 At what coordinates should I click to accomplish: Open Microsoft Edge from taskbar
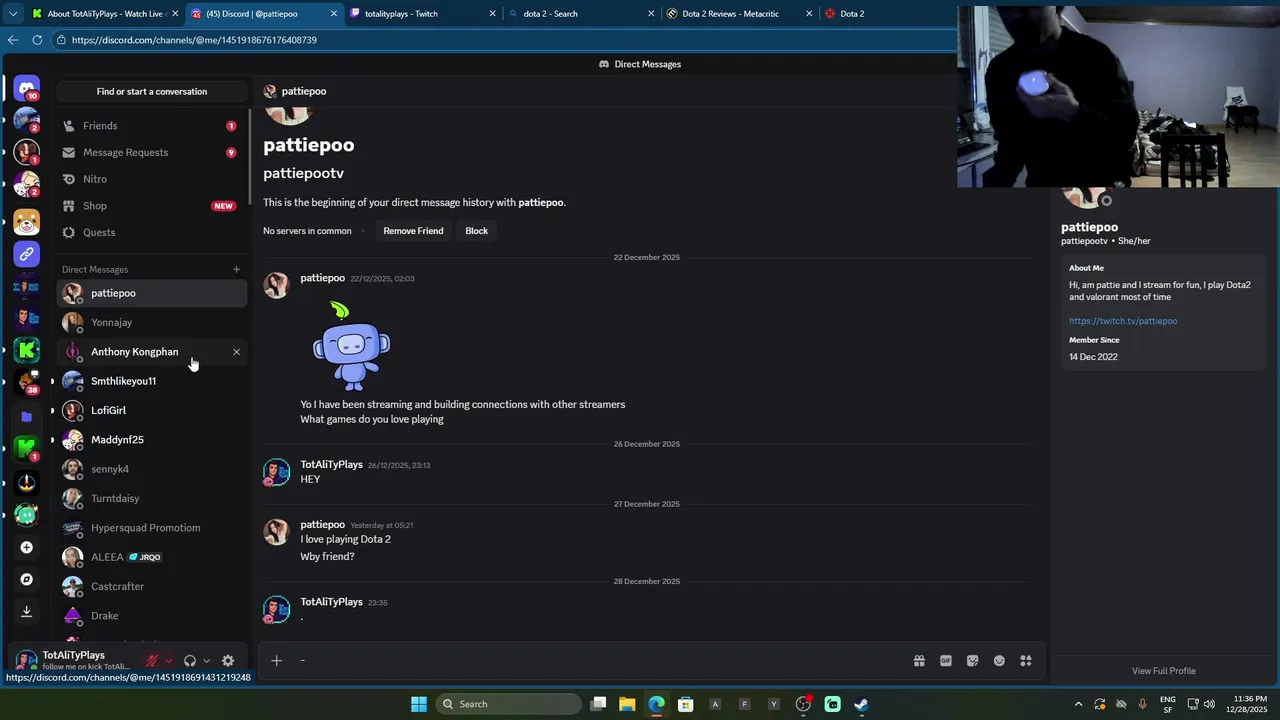[x=656, y=704]
